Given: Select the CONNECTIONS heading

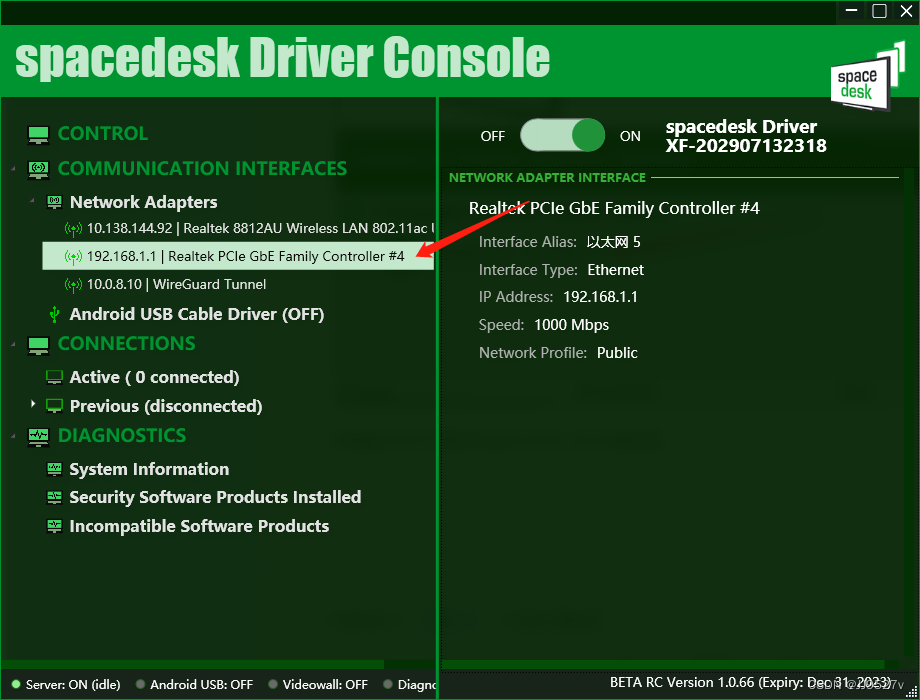Looking at the screenshot, I should pos(127,344).
